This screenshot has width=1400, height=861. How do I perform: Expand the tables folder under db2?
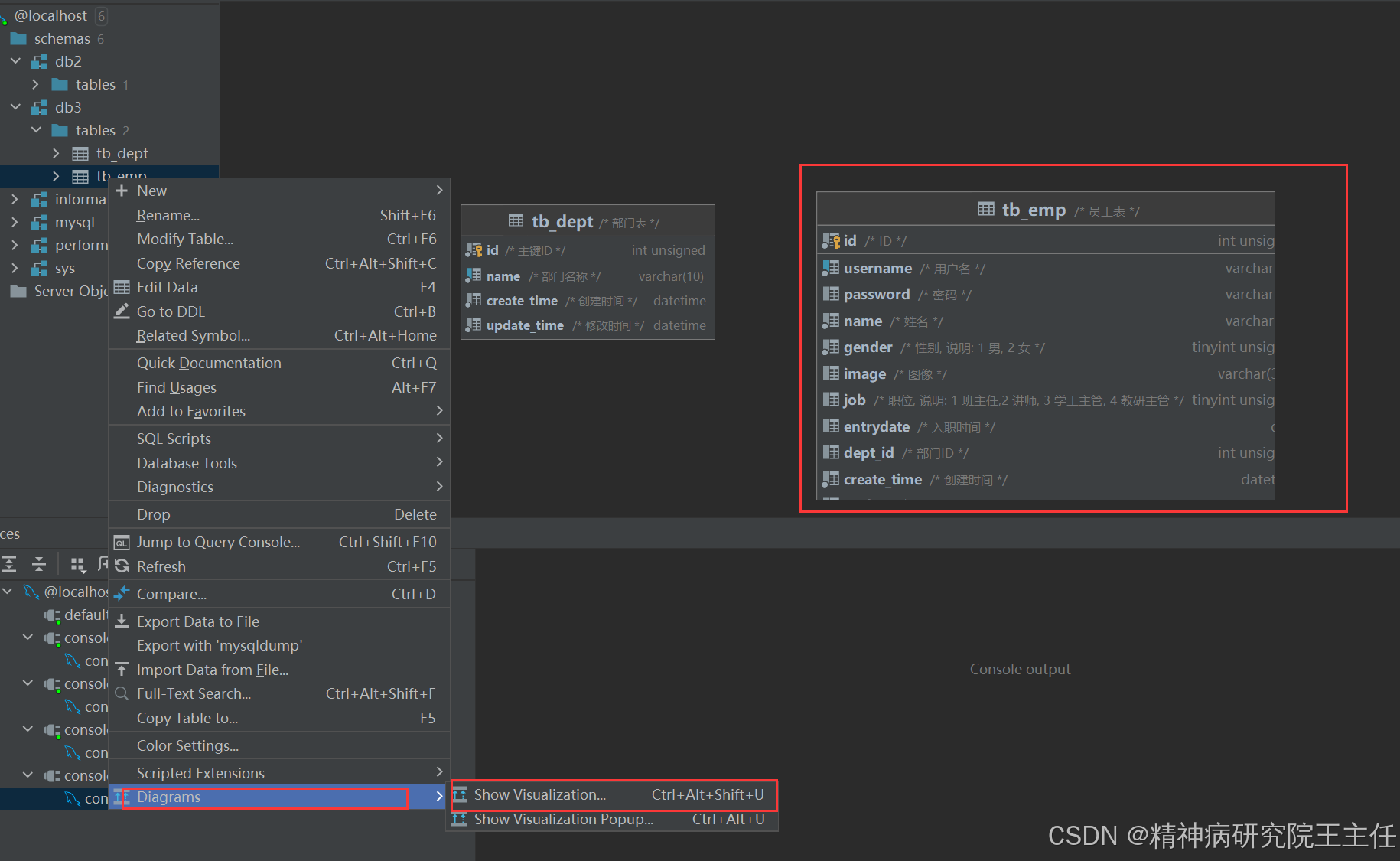click(35, 84)
